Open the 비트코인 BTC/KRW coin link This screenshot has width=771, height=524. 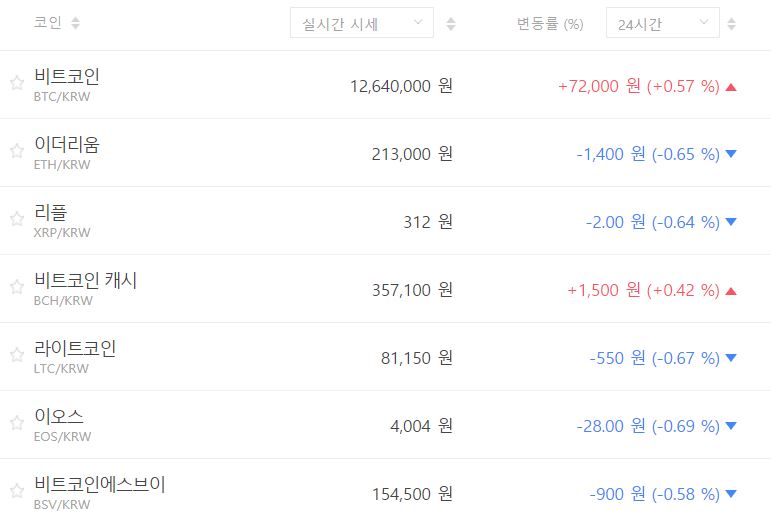pos(66,77)
